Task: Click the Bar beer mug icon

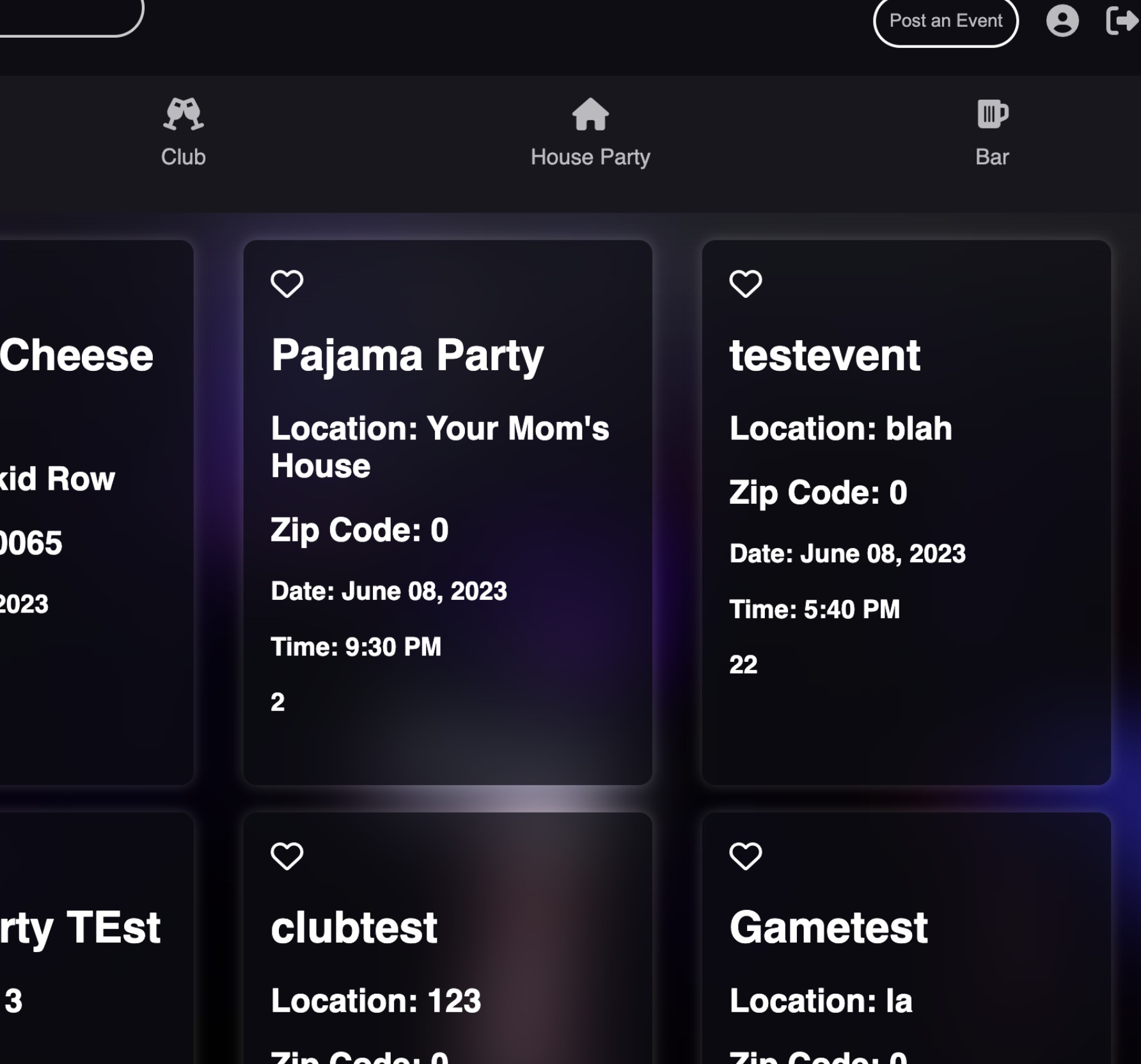Action: 992,114
